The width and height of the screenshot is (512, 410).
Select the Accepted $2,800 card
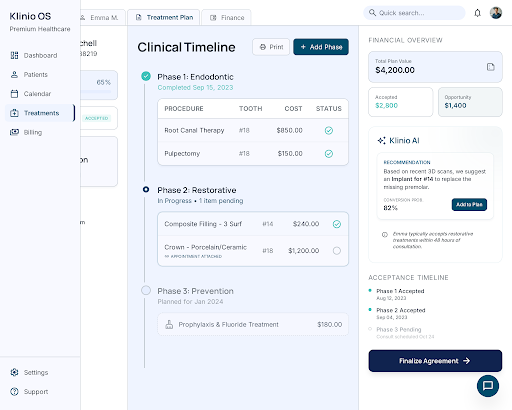pyautogui.click(x=401, y=102)
